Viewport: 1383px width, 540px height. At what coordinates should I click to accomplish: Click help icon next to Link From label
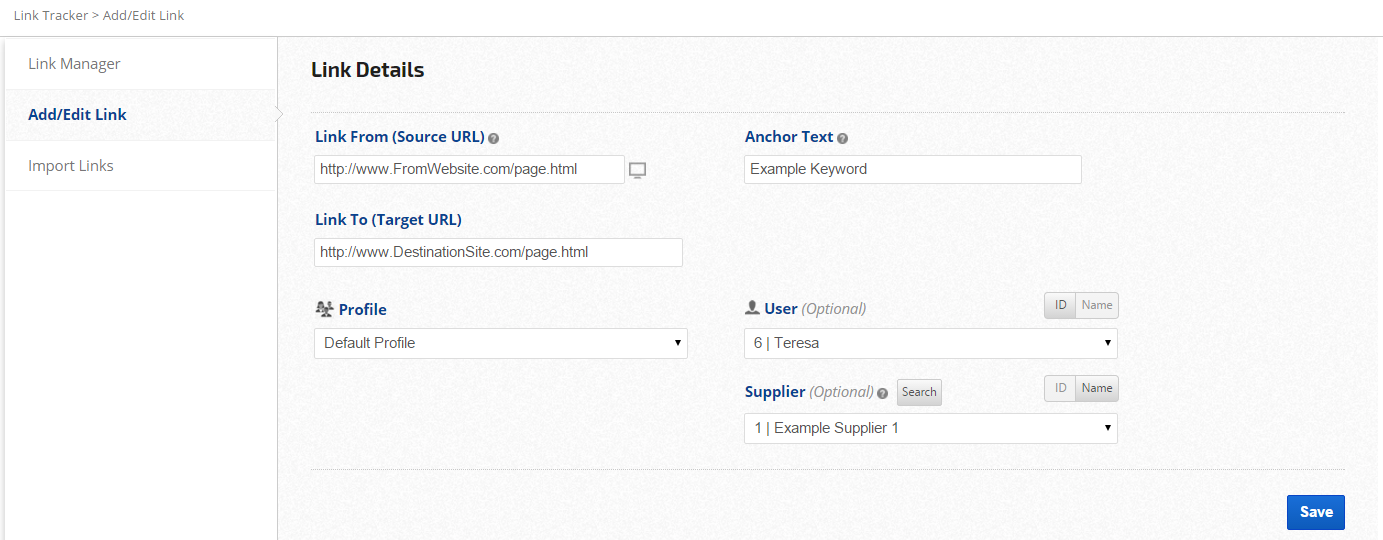494,138
